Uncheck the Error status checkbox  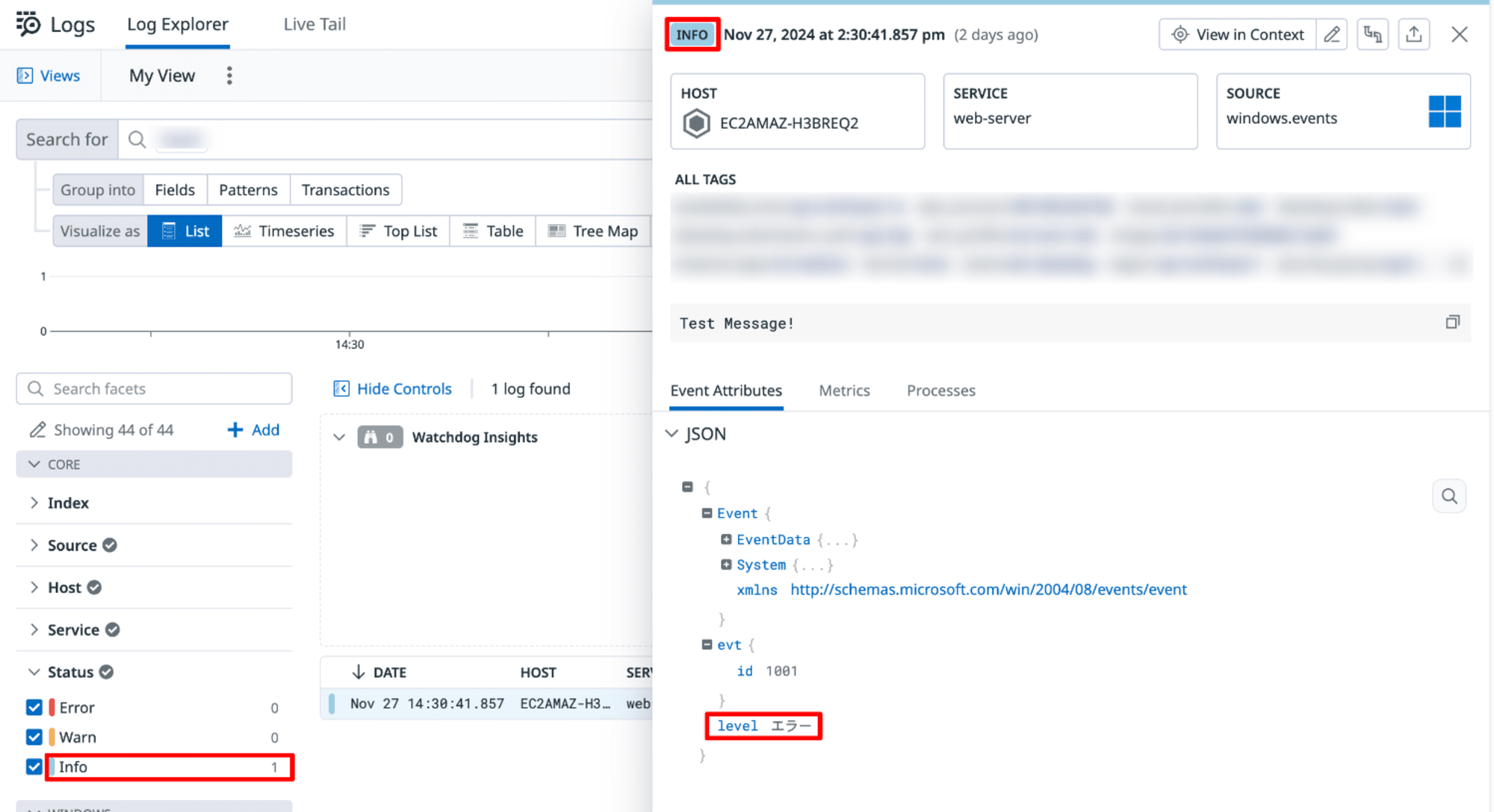click(x=34, y=707)
